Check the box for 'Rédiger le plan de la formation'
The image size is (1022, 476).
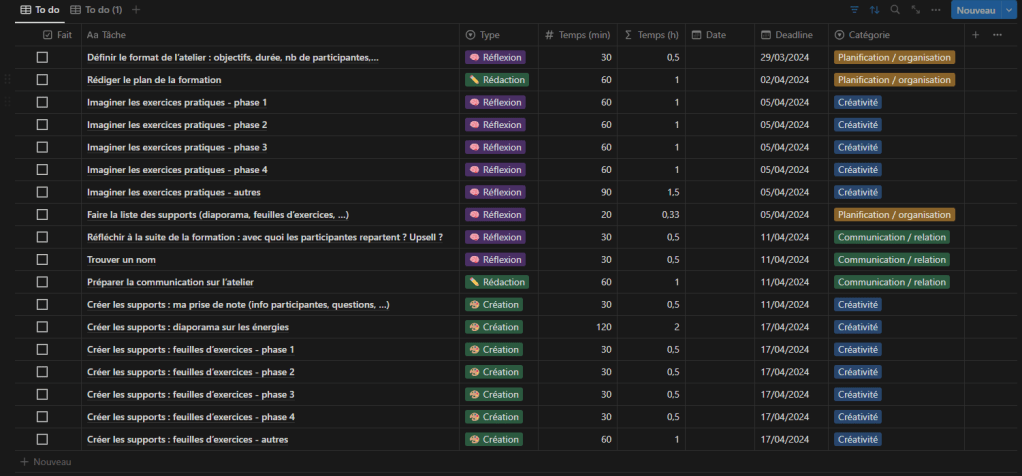pyautogui.click(x=42, y=80)
